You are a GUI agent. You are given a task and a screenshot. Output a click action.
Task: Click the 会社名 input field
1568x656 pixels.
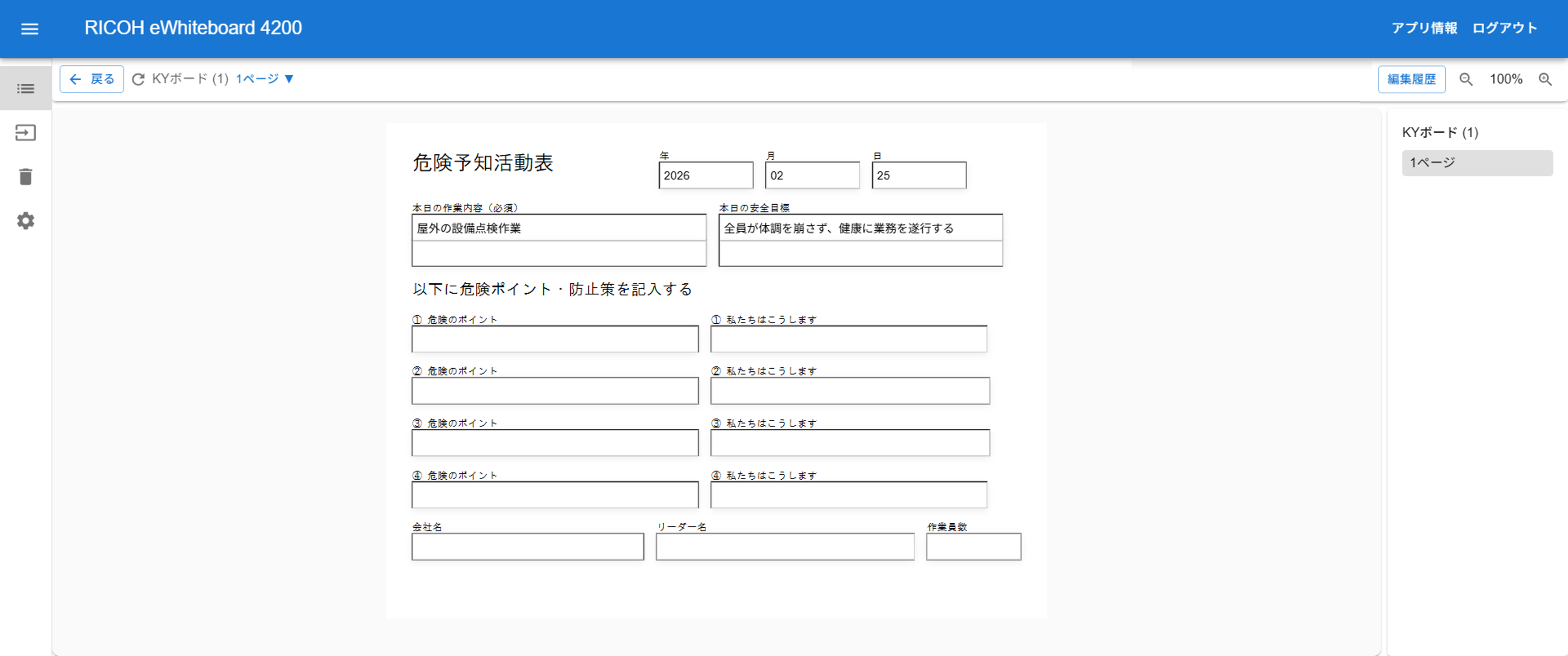(527, 546)
